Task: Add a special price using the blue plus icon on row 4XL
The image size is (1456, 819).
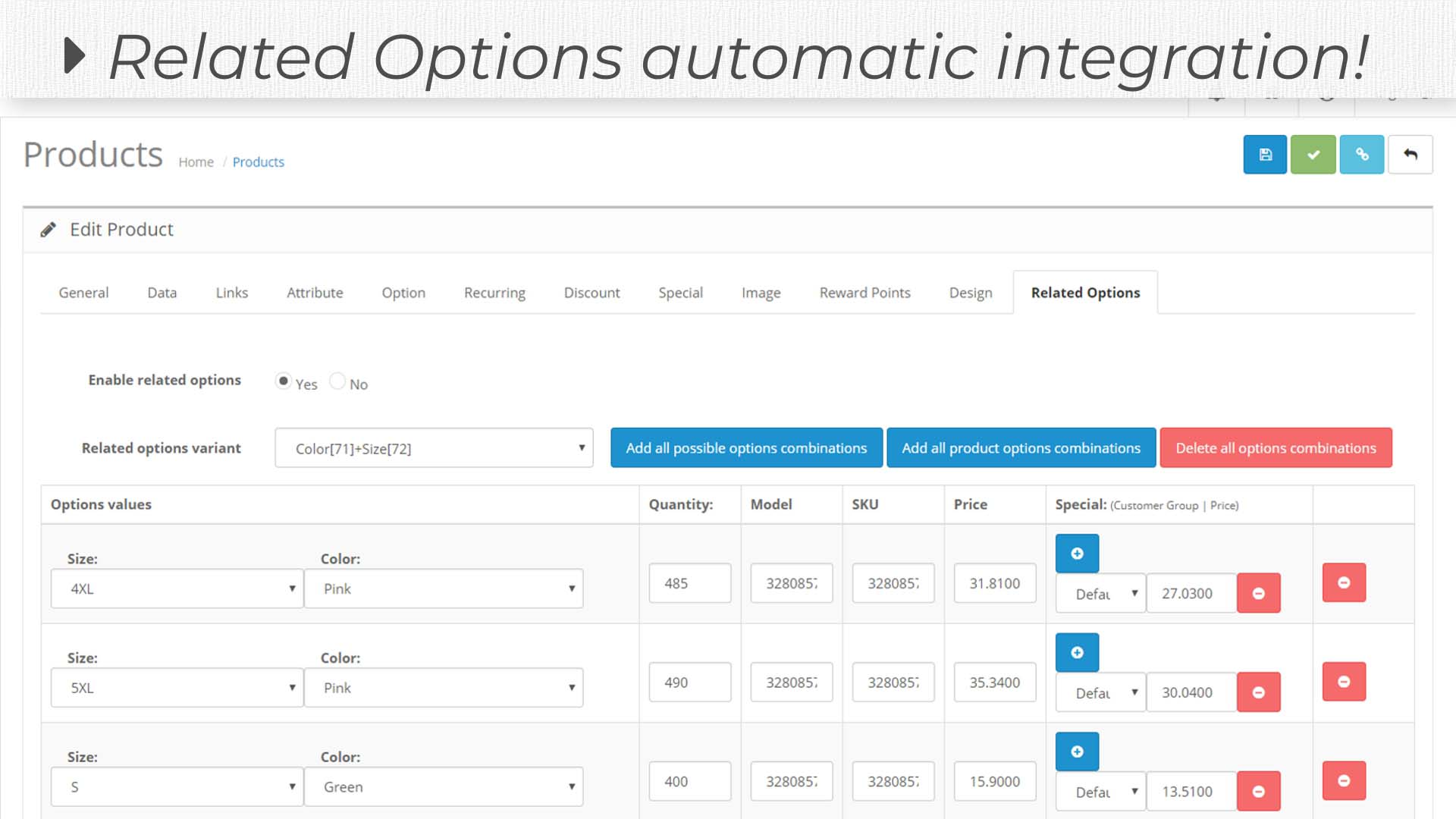Action: [x=1077, y=553]
